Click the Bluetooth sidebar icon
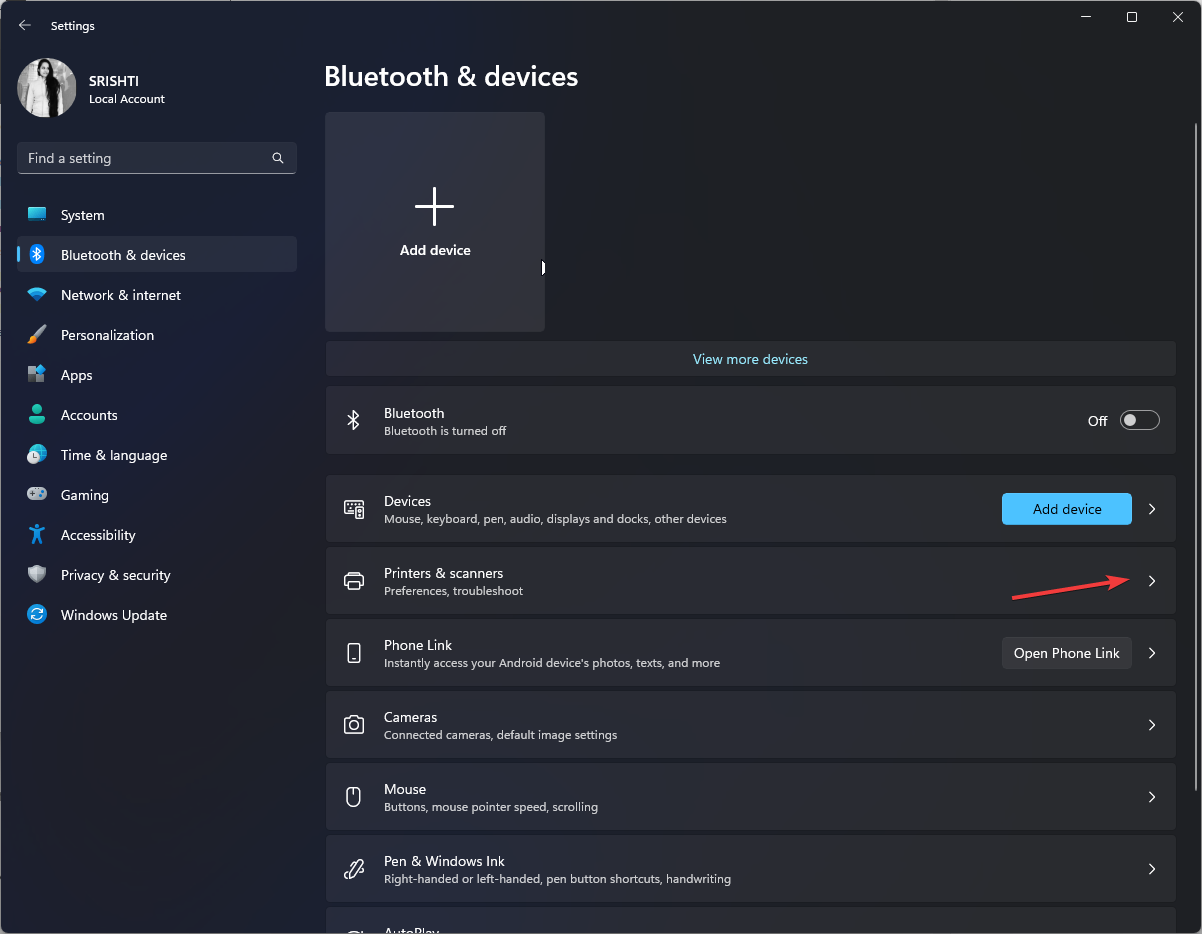1202x934 pixels. tap(37, 255)
